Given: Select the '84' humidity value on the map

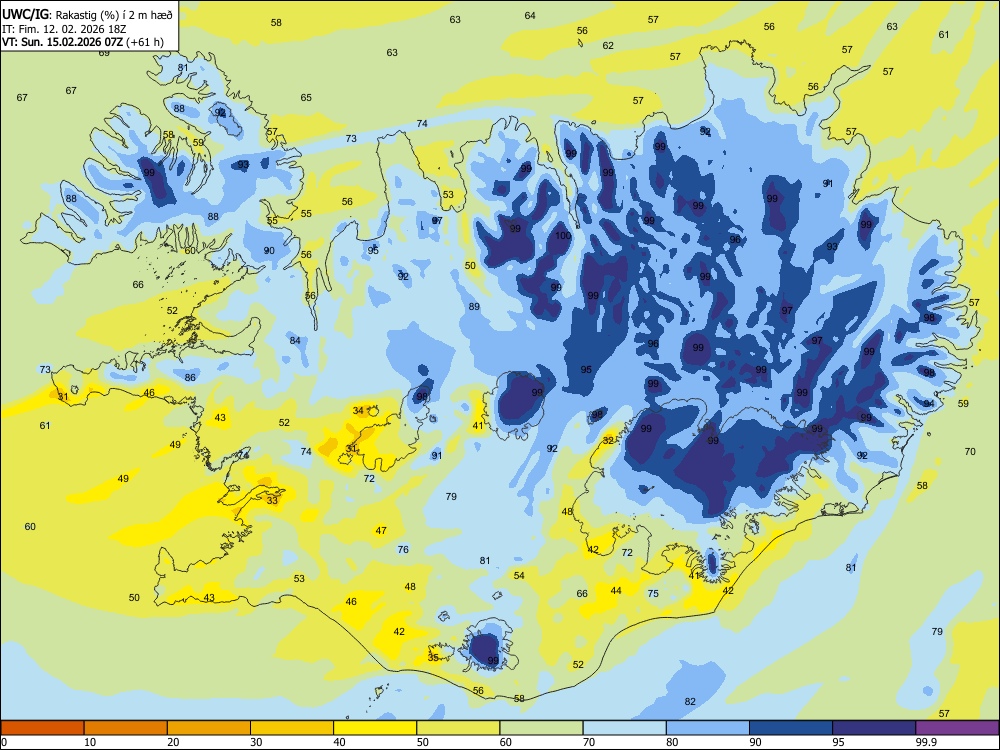Looking at the screenshot, I should pyautogui.click(x=295, y=341).
